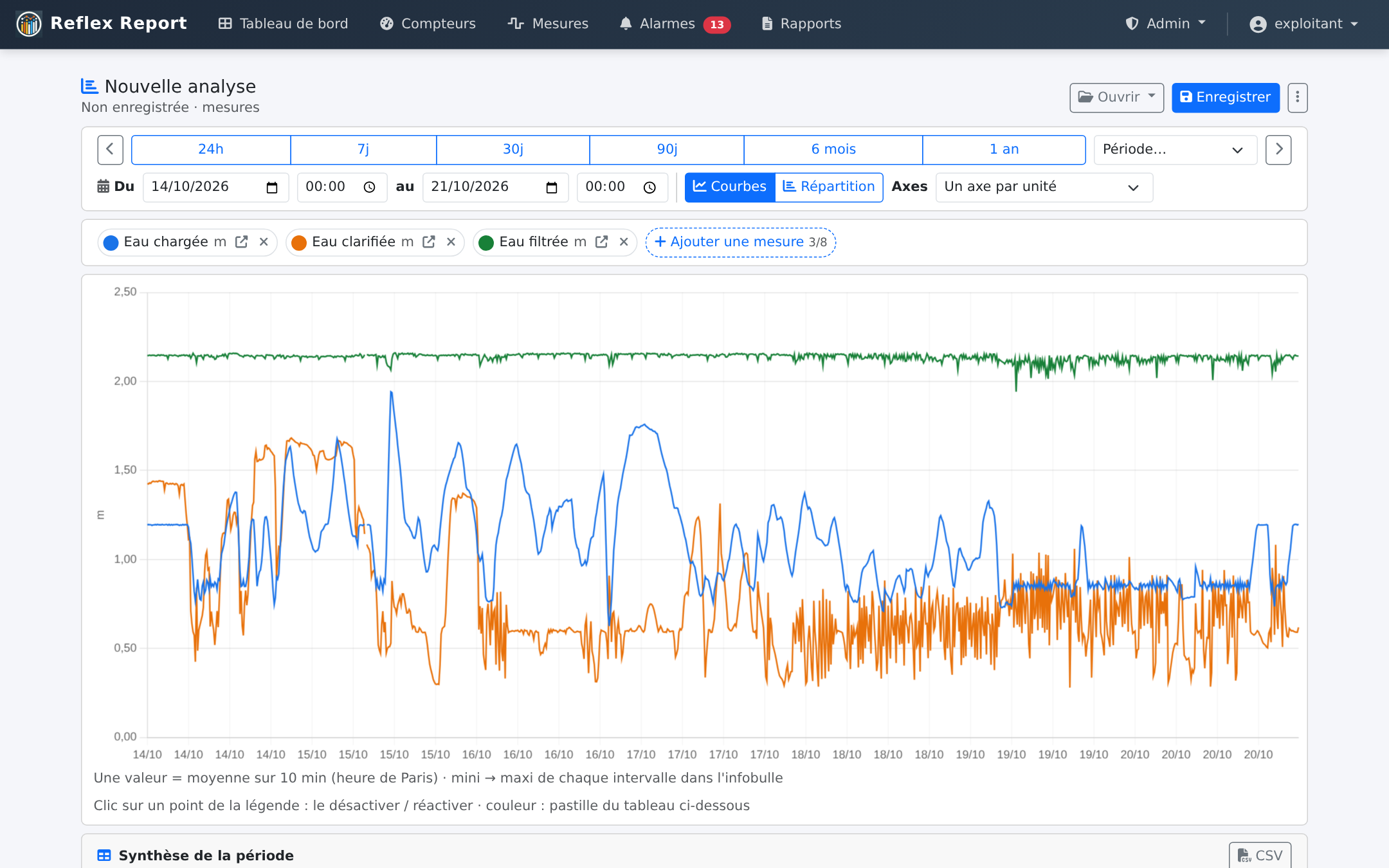Open the vertical three-dot options menu
The image size is (1389, 868).
point(1297,98)
